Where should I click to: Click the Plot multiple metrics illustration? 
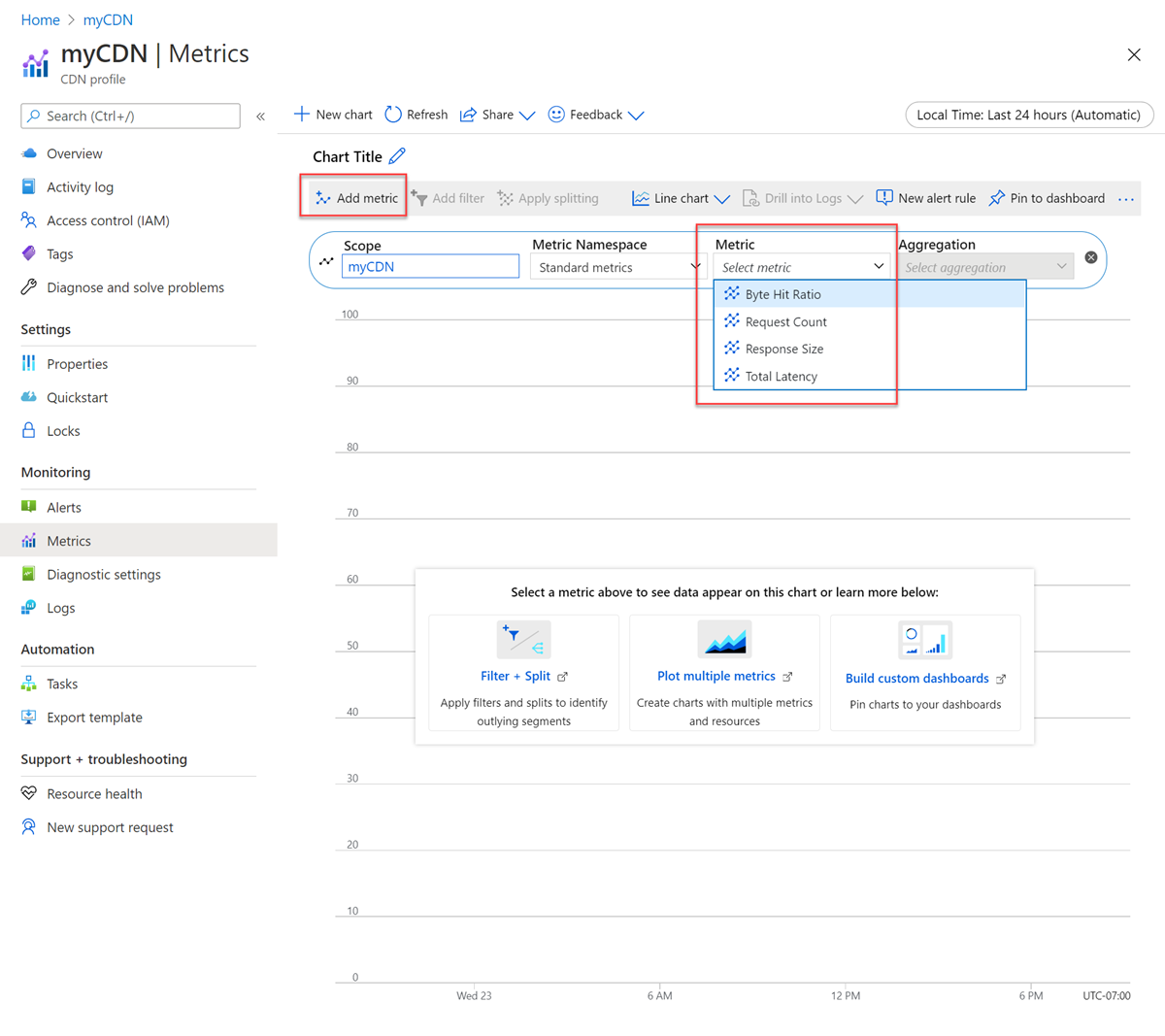724,640
